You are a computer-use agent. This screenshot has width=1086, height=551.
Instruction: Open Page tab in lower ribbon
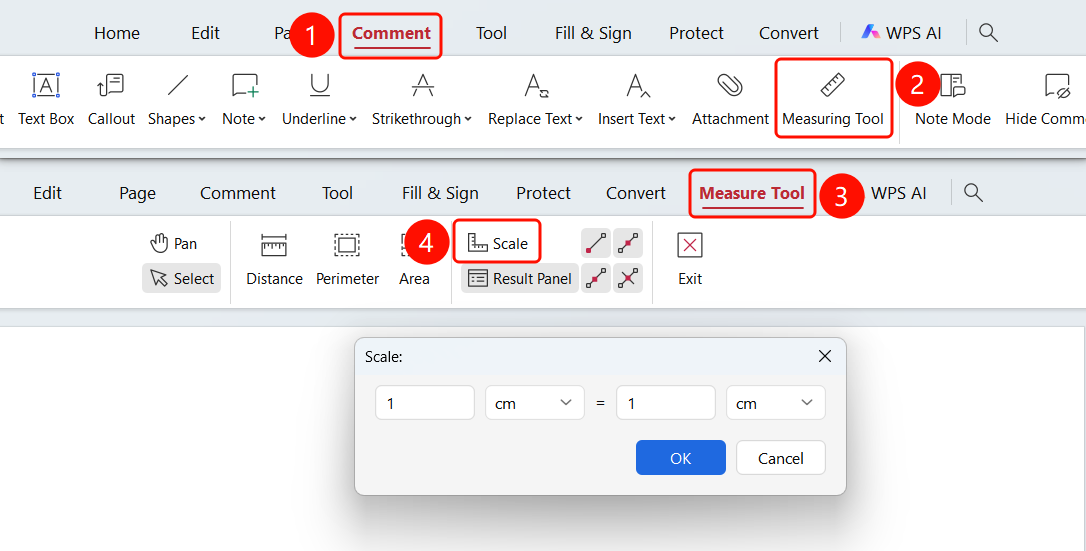point(137,192)
